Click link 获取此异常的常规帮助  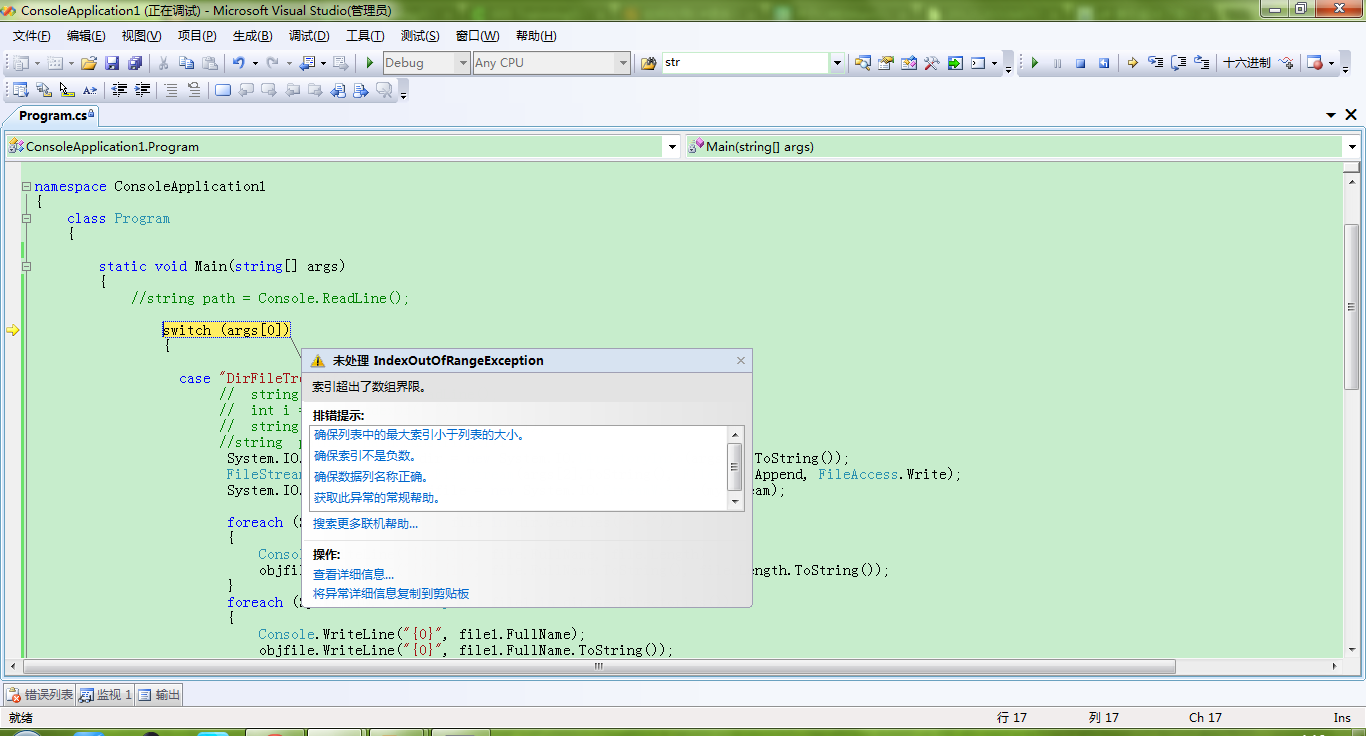pos(378,498)
